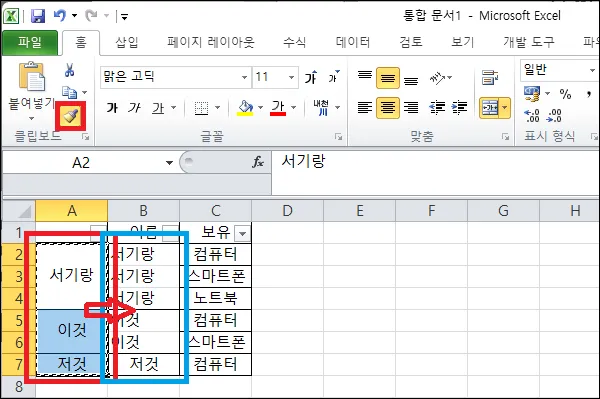This screenshot has height=399, width=600.
Task: Toggle italic 가 formatting
Action: [134, 108]
